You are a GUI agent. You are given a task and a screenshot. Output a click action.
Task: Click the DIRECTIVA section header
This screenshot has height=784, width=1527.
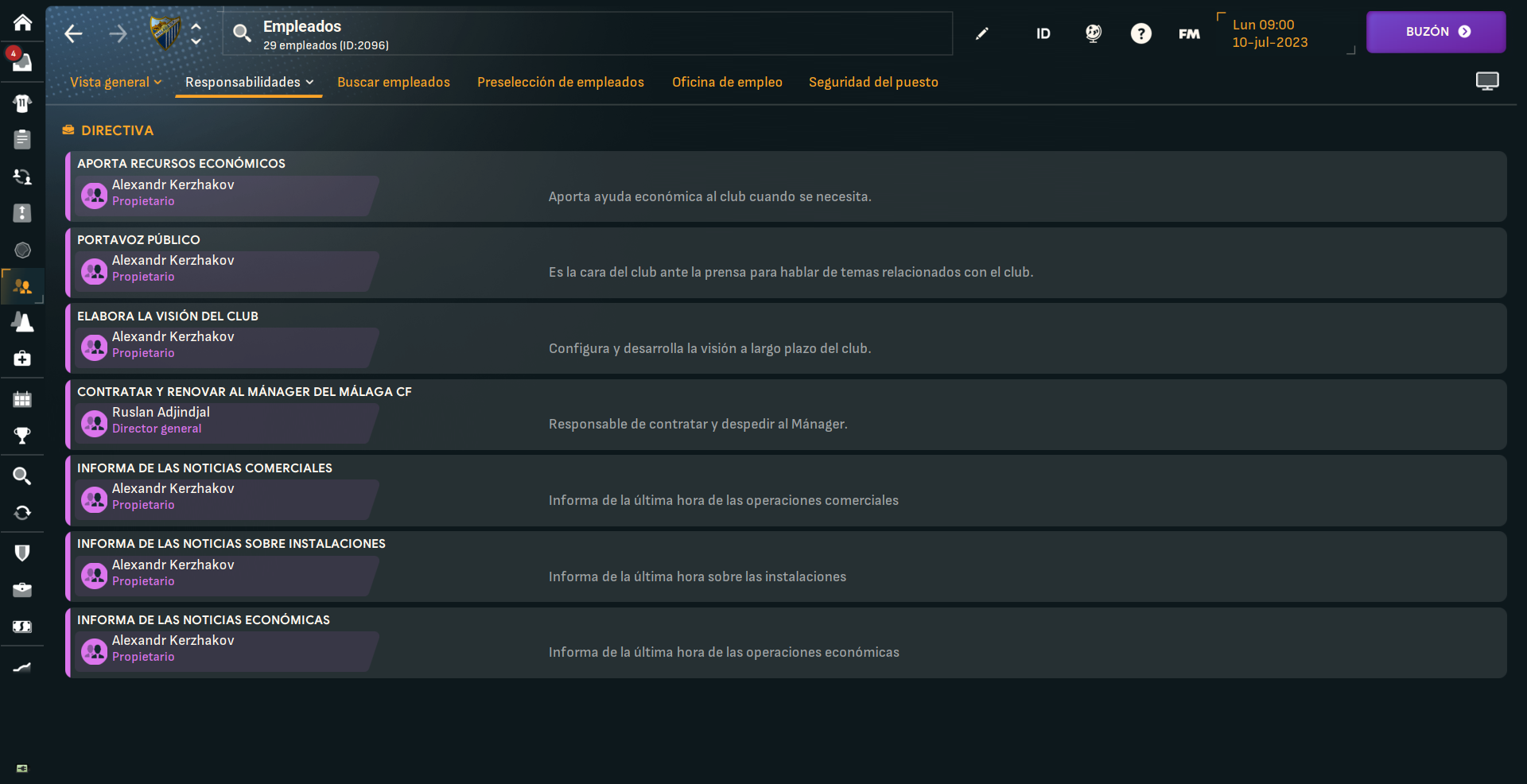108,130
